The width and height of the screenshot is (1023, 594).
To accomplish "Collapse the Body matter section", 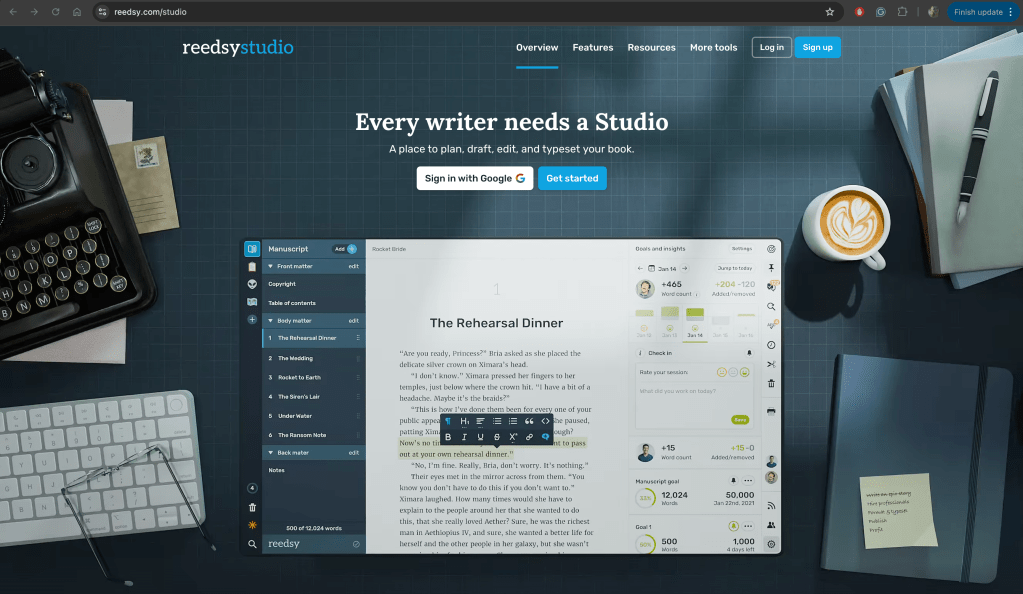I will pos(270,320).
